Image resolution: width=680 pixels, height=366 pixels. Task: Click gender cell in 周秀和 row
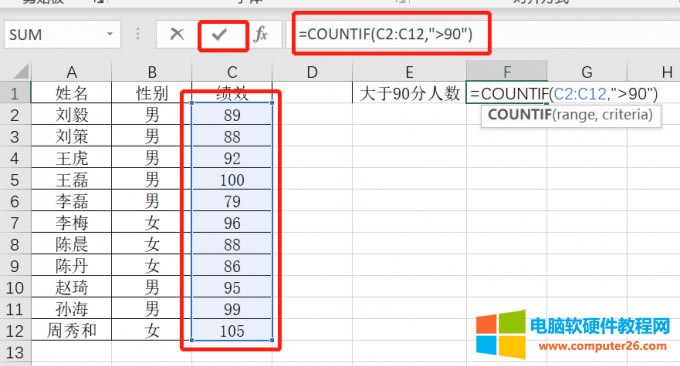[152, 331]
